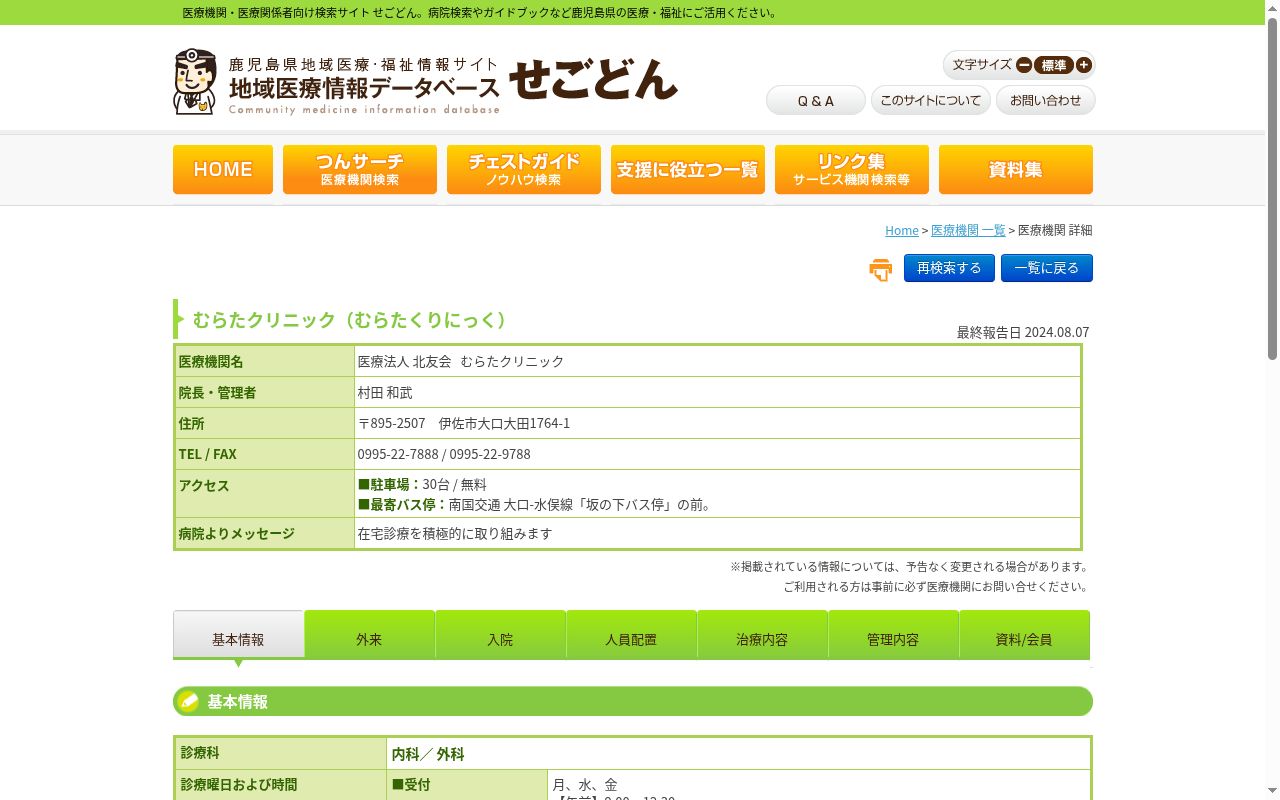This screenshot has width=1280, height=800.
Task: Follow the Home breadcrumb link
Action: point(902,230)
